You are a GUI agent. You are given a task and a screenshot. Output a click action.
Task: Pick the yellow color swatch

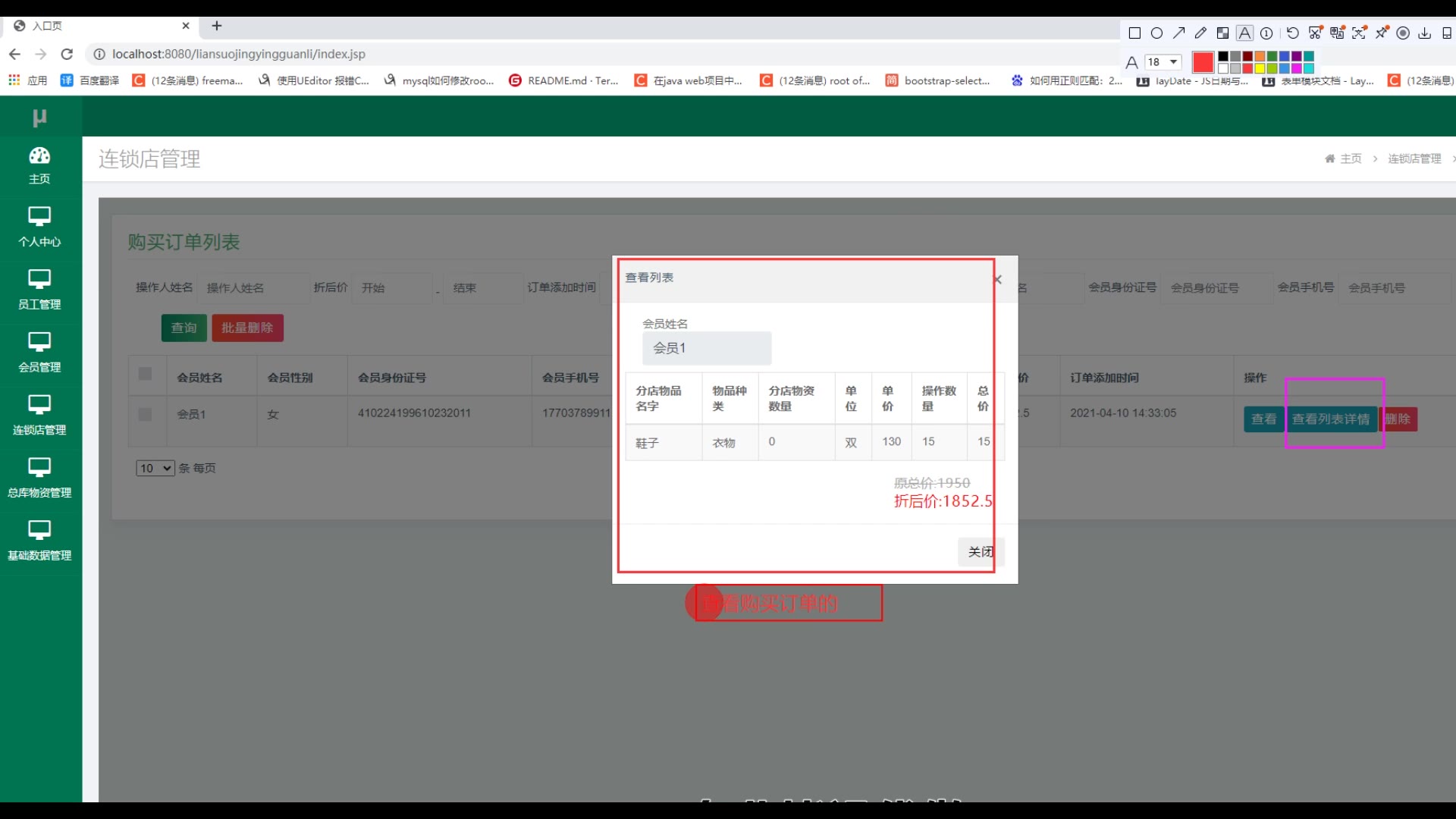[1260, 68]
